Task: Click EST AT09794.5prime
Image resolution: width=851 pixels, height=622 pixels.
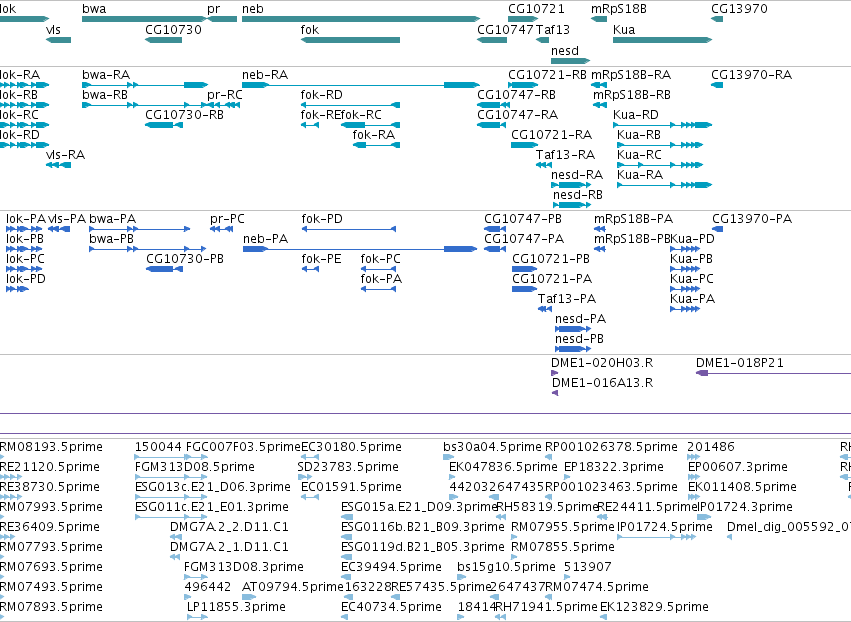Action: coord(293,587)
